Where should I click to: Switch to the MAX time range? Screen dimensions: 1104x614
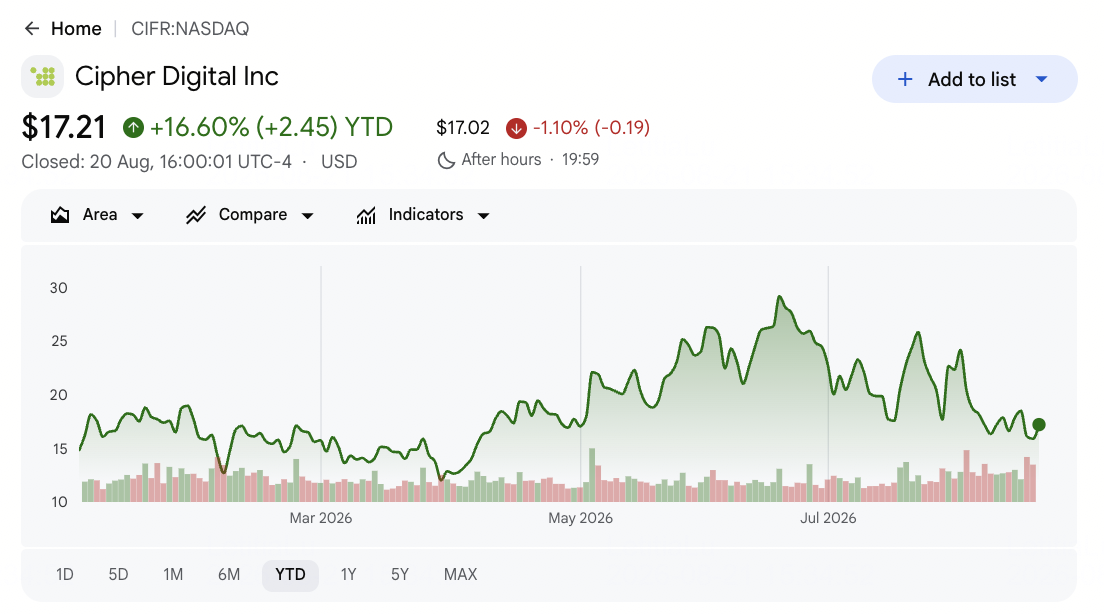tap(460, 575)
